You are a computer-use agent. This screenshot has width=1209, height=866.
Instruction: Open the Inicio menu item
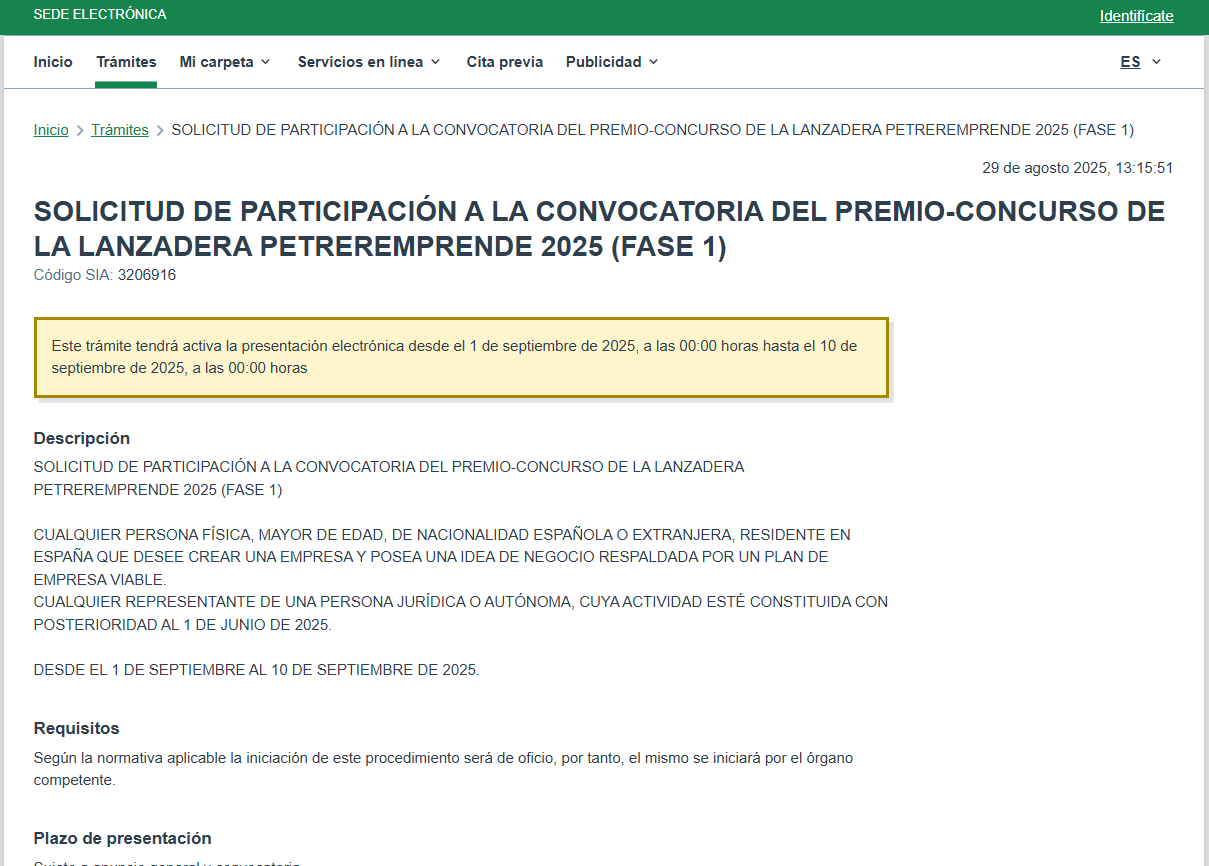(53, 62)
